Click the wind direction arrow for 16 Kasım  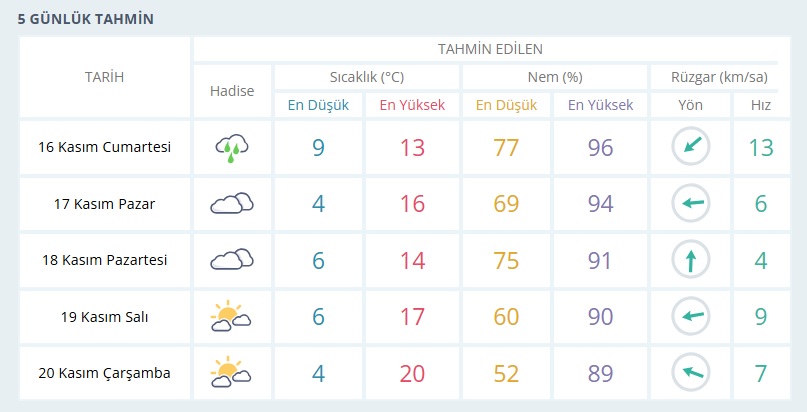[x=690, y=148]
